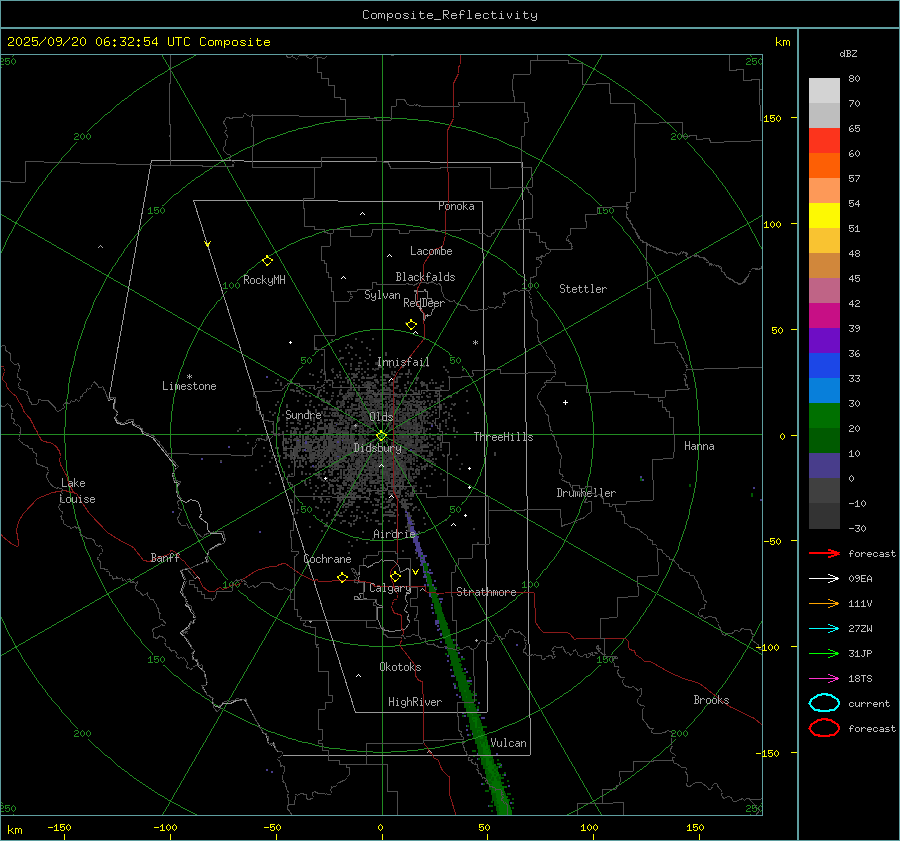This screenshot has width=900, height=841.
Task: Click the radar center marker at Didsbury
Action: coord(381,435)
